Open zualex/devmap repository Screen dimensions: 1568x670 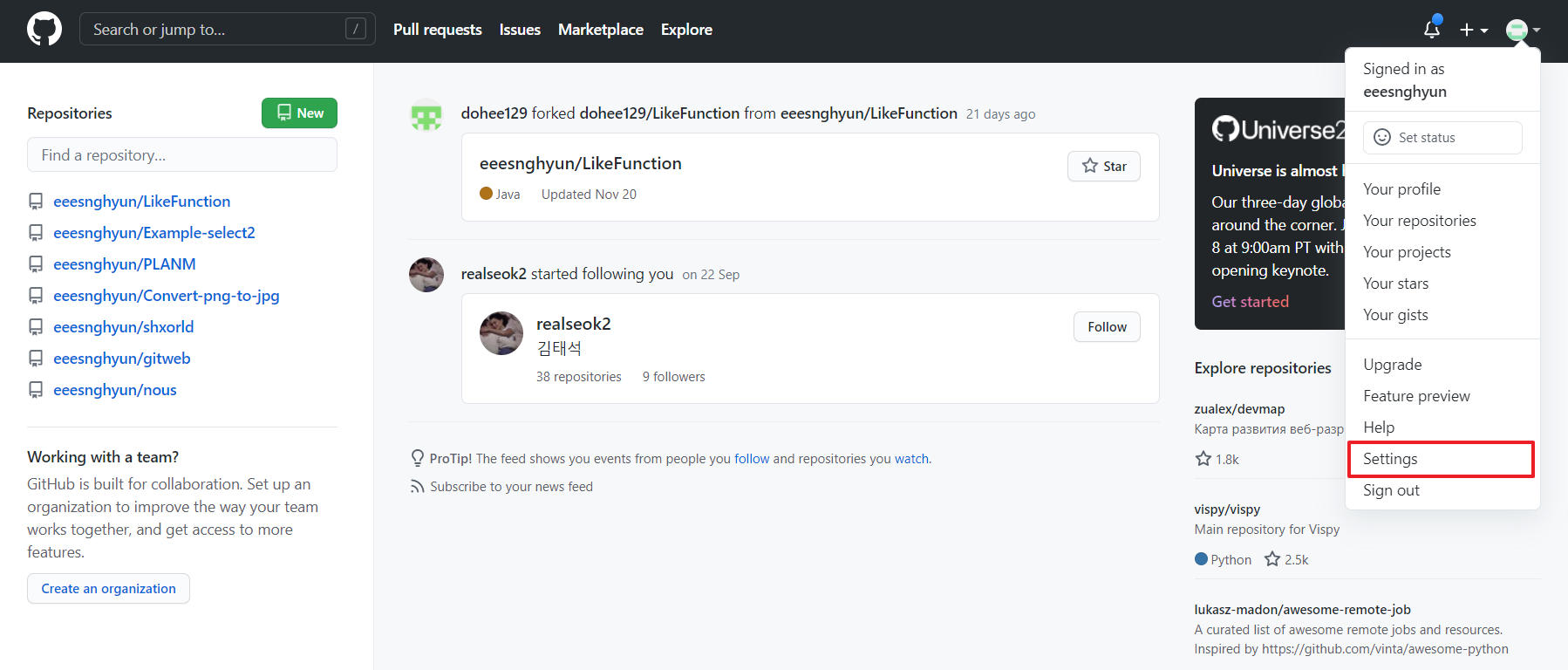[1239, 409]
